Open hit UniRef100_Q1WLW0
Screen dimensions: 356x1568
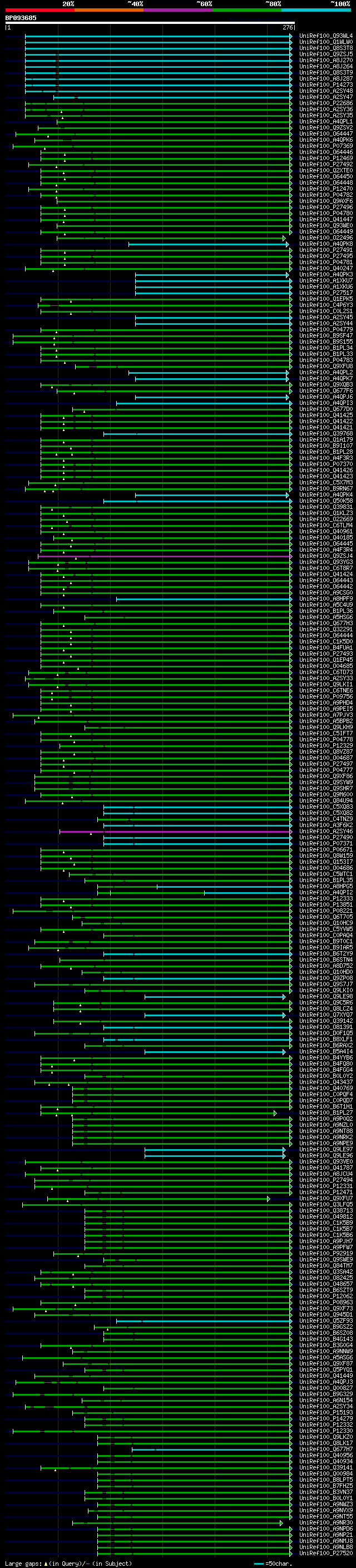tap(326, 42)
